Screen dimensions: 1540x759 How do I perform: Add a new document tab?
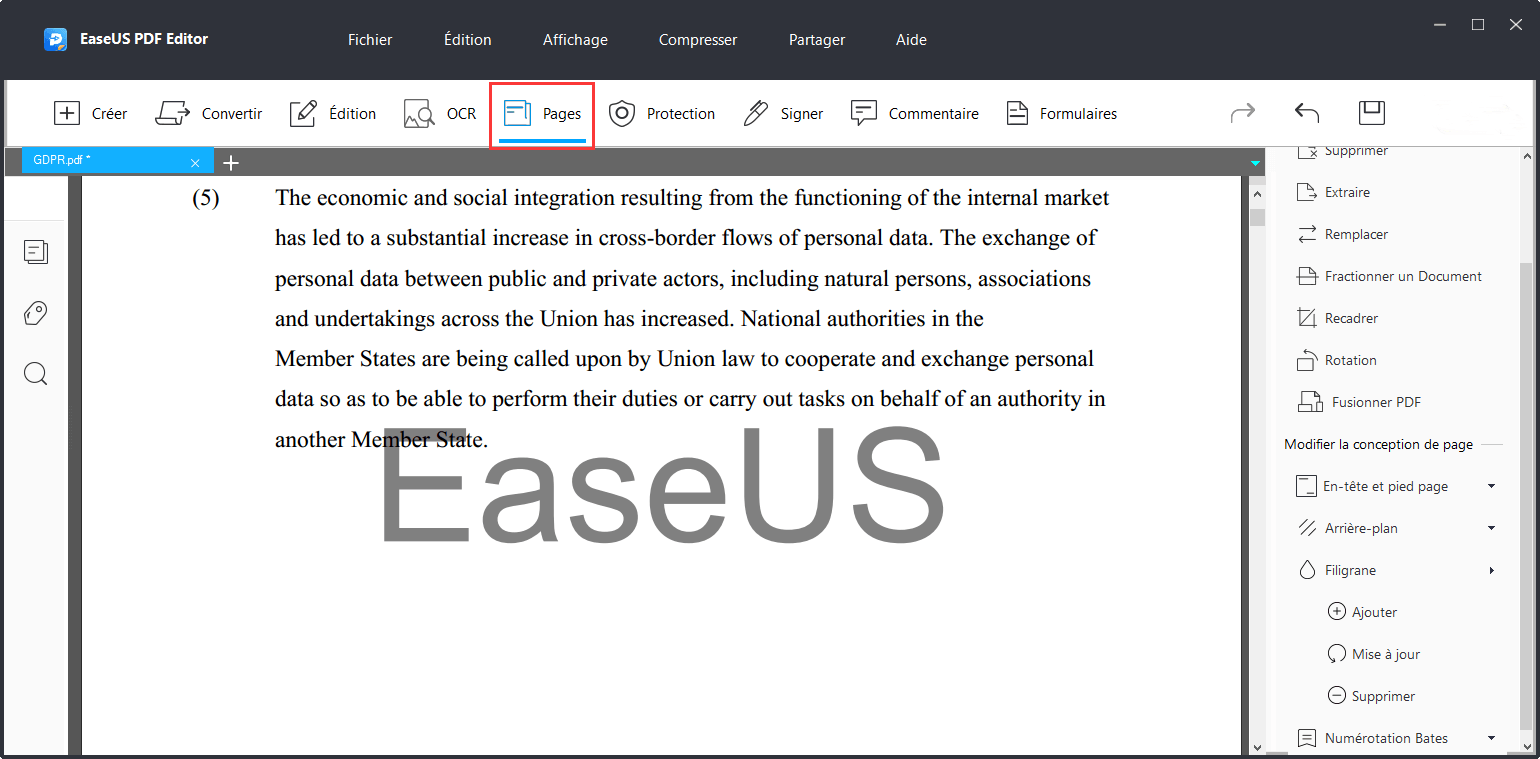[x=231, y=162]
